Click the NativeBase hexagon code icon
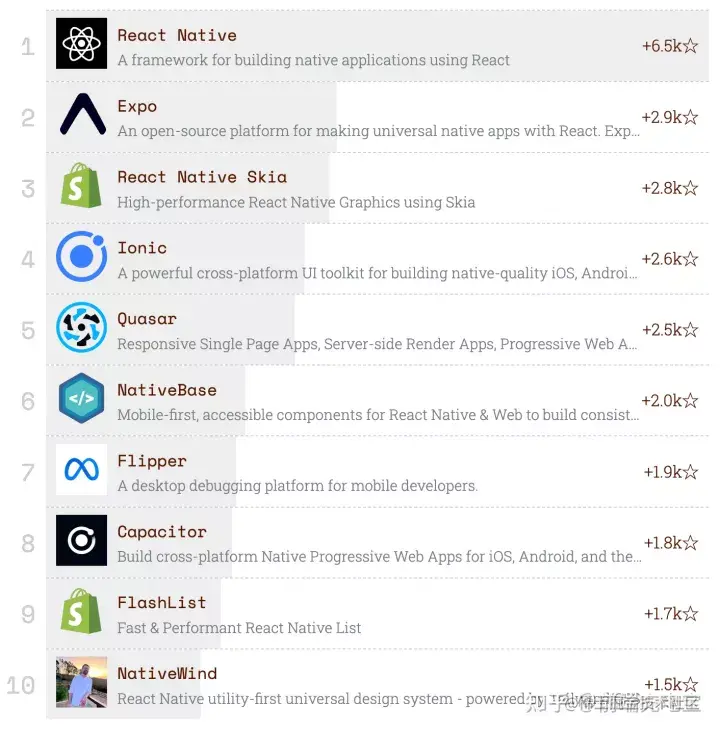The height and width of the screenshot is (732, 720). click(81, 398)
